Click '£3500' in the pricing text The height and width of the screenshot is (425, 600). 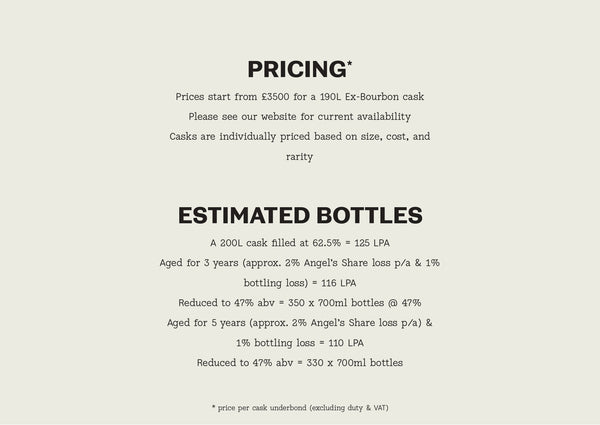(x=276, y=97)
